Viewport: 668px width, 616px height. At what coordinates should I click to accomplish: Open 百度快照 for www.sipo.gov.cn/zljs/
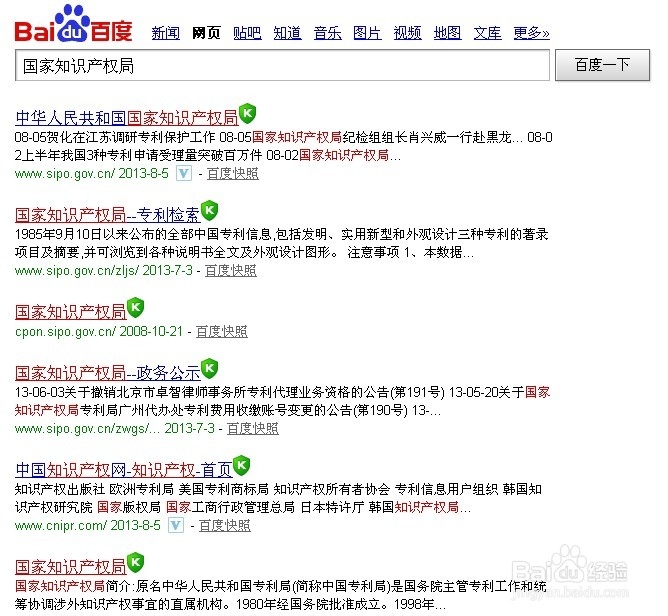click(230, 271)
